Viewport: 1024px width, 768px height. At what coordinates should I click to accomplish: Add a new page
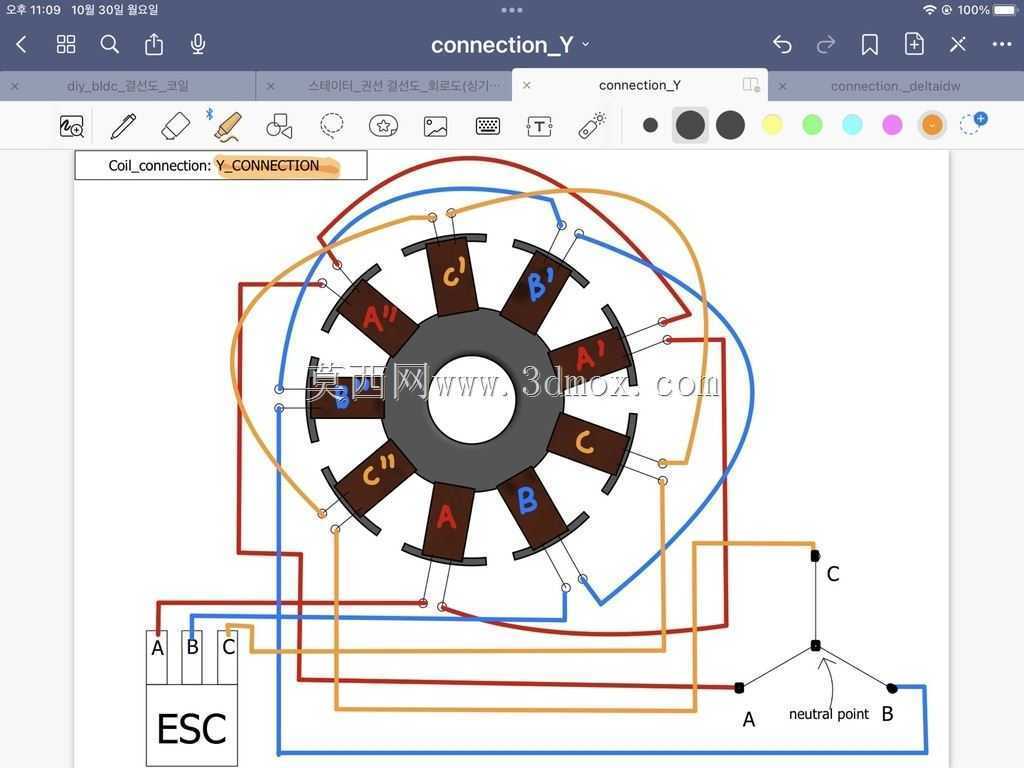coord(914,44)
